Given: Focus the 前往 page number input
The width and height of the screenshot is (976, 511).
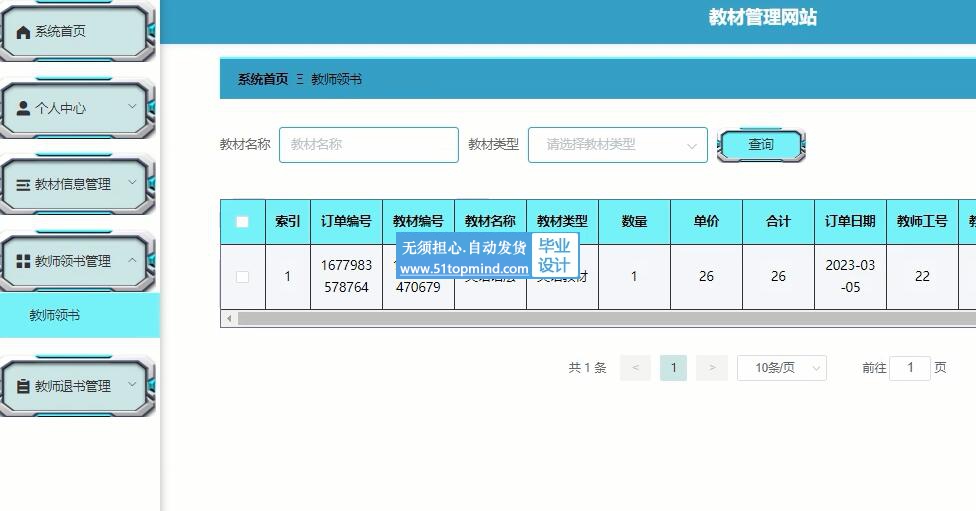Looking at the screenshot, I should [x=910, y=368].
